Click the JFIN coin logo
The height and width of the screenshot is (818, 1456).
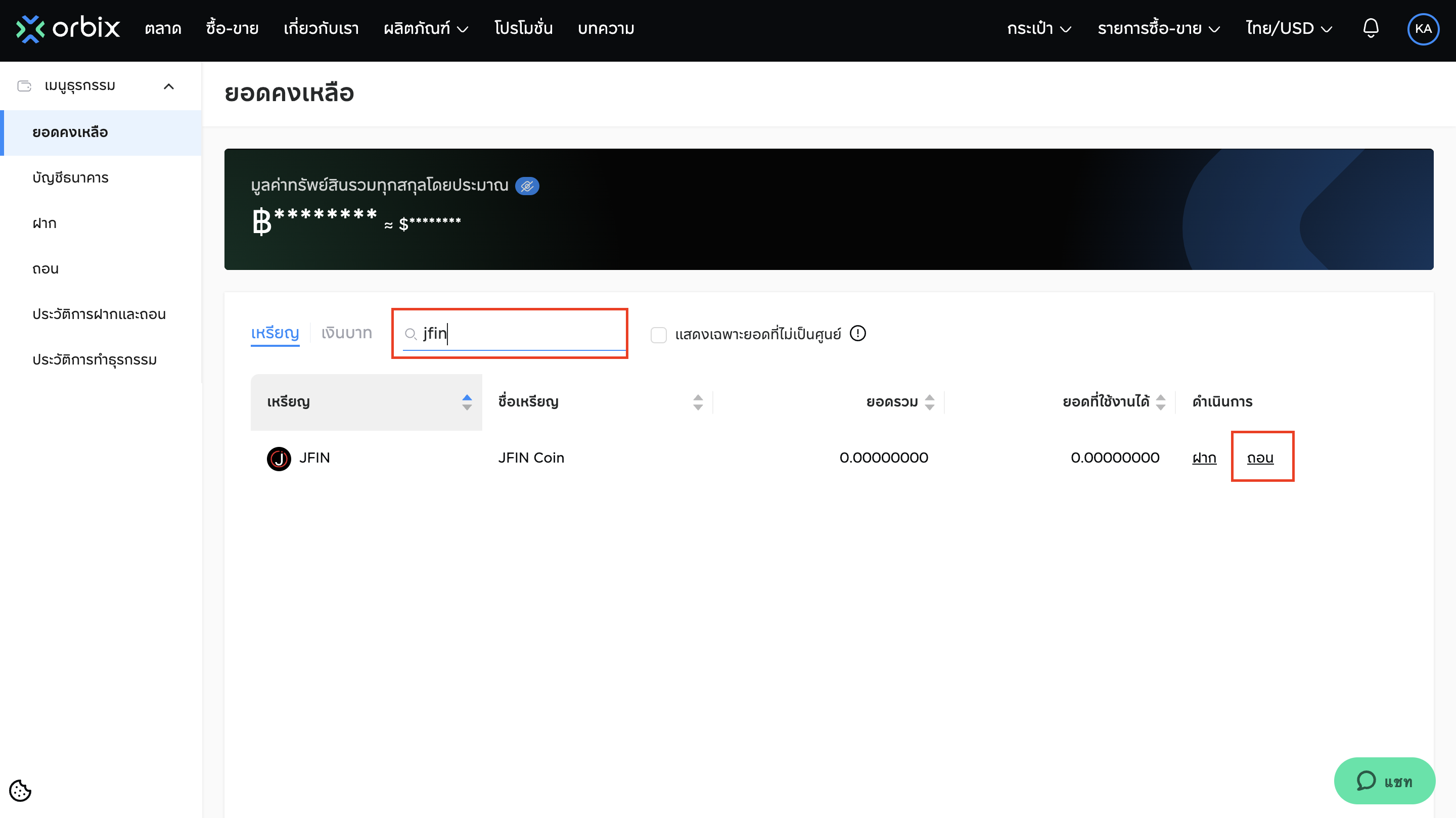coord(279,458)
